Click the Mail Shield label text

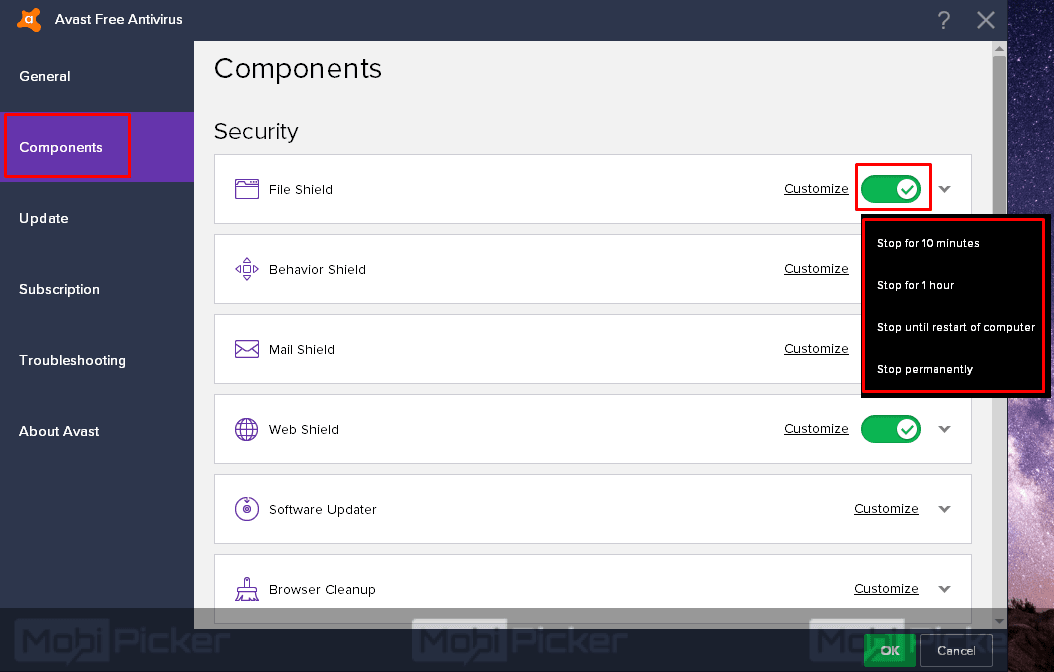(x=302, y=349)
